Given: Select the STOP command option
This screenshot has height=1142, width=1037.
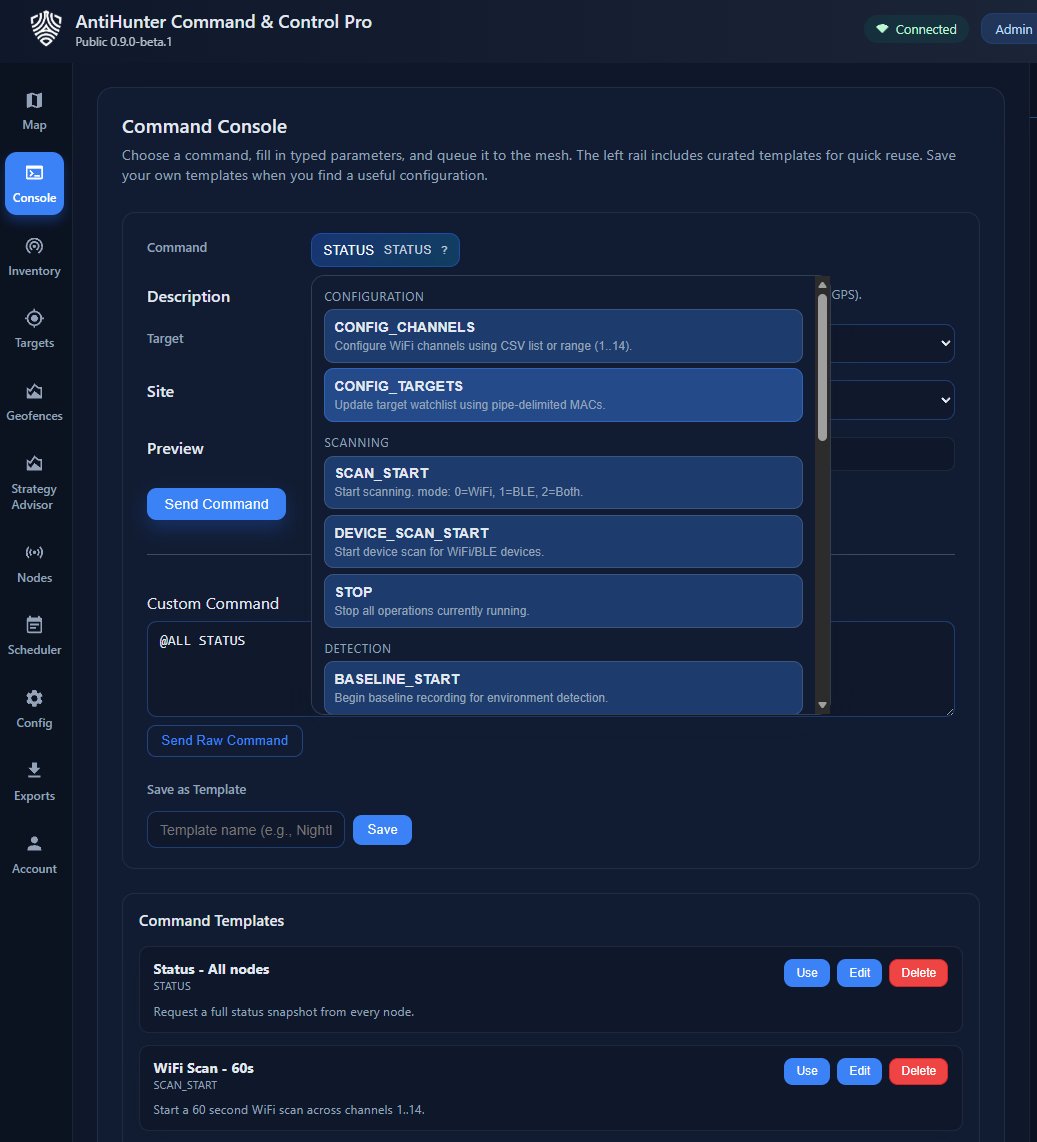Looking at the screenshot, I should click(x=562, y=599).
